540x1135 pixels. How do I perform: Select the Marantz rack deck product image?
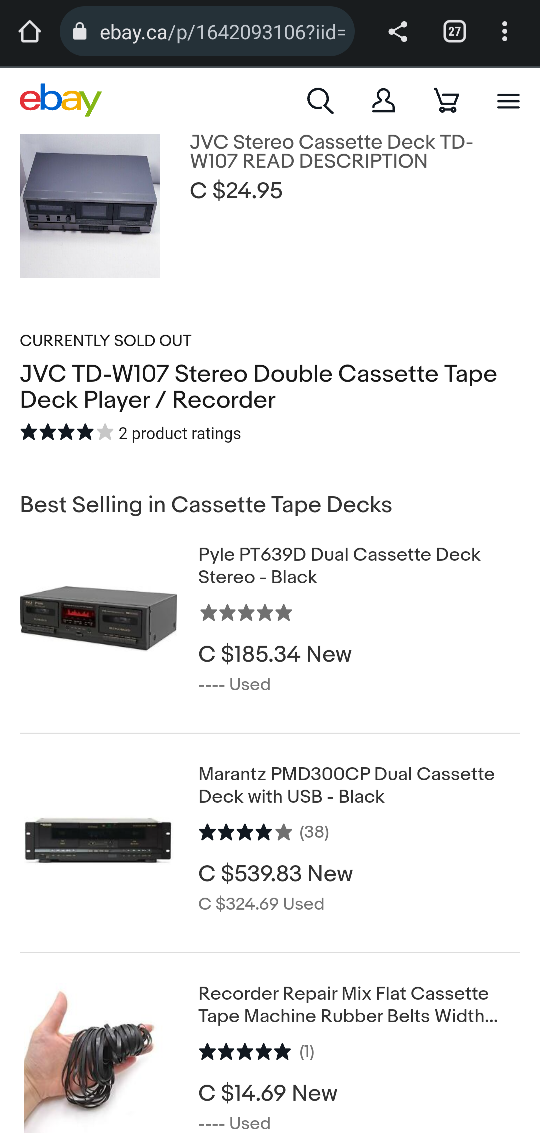pyautogui.click(x=98, y=840)
